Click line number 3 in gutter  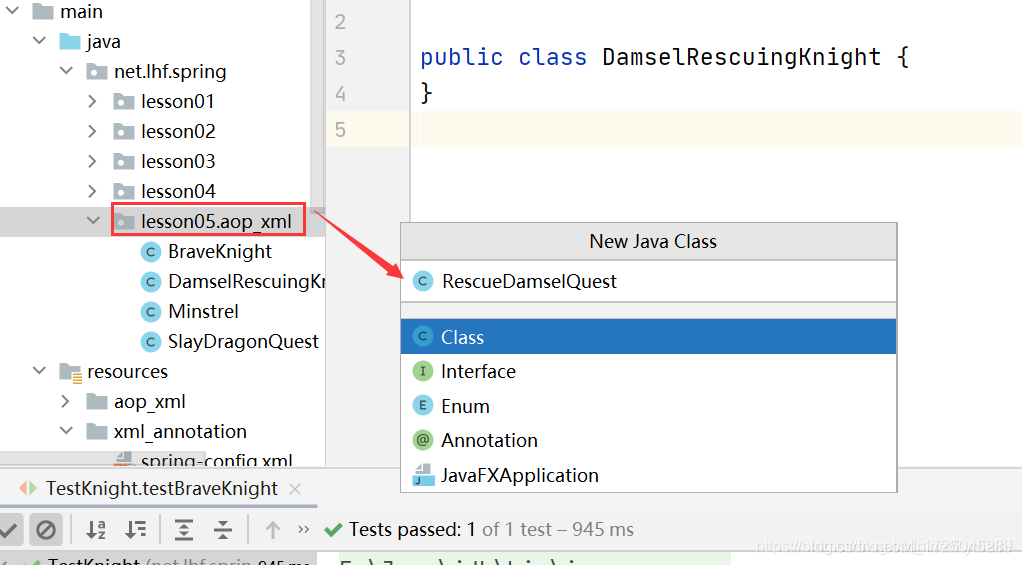click(340, 57)
